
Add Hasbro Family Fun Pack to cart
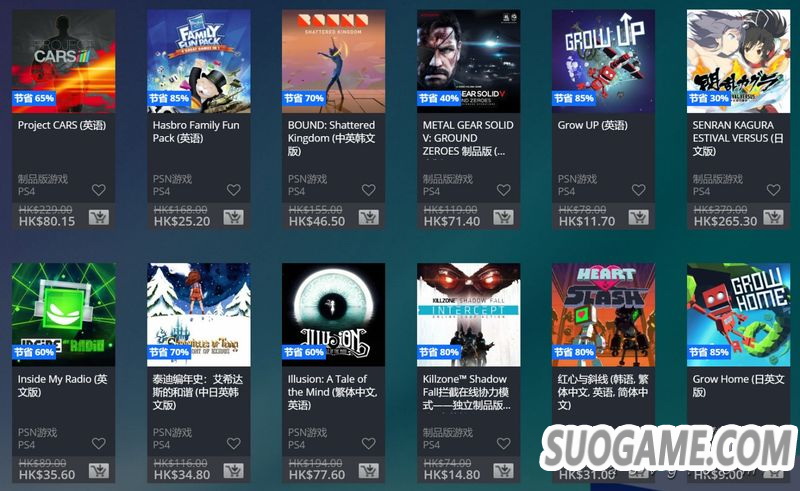234,218
